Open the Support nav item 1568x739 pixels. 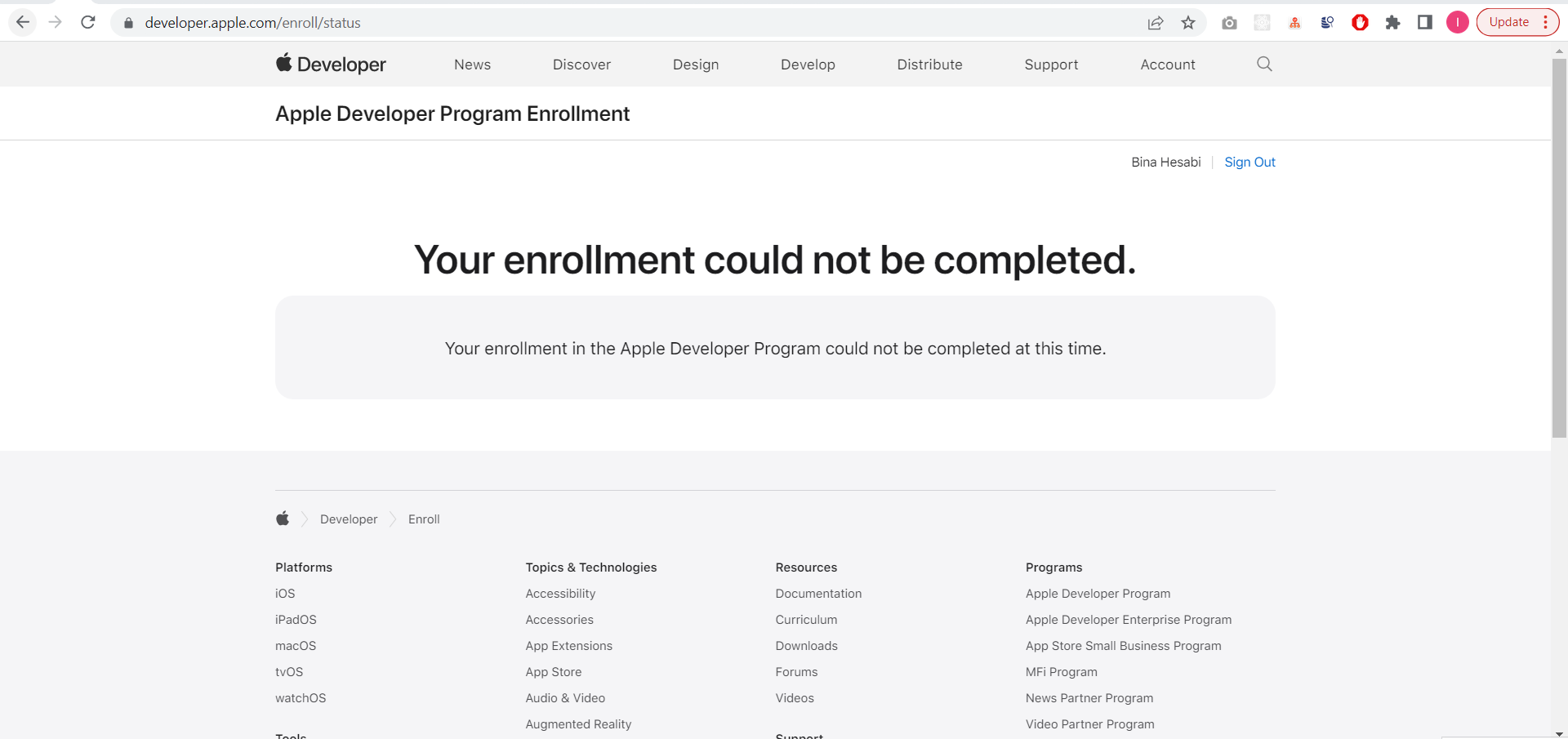(x=1051, y=65)
